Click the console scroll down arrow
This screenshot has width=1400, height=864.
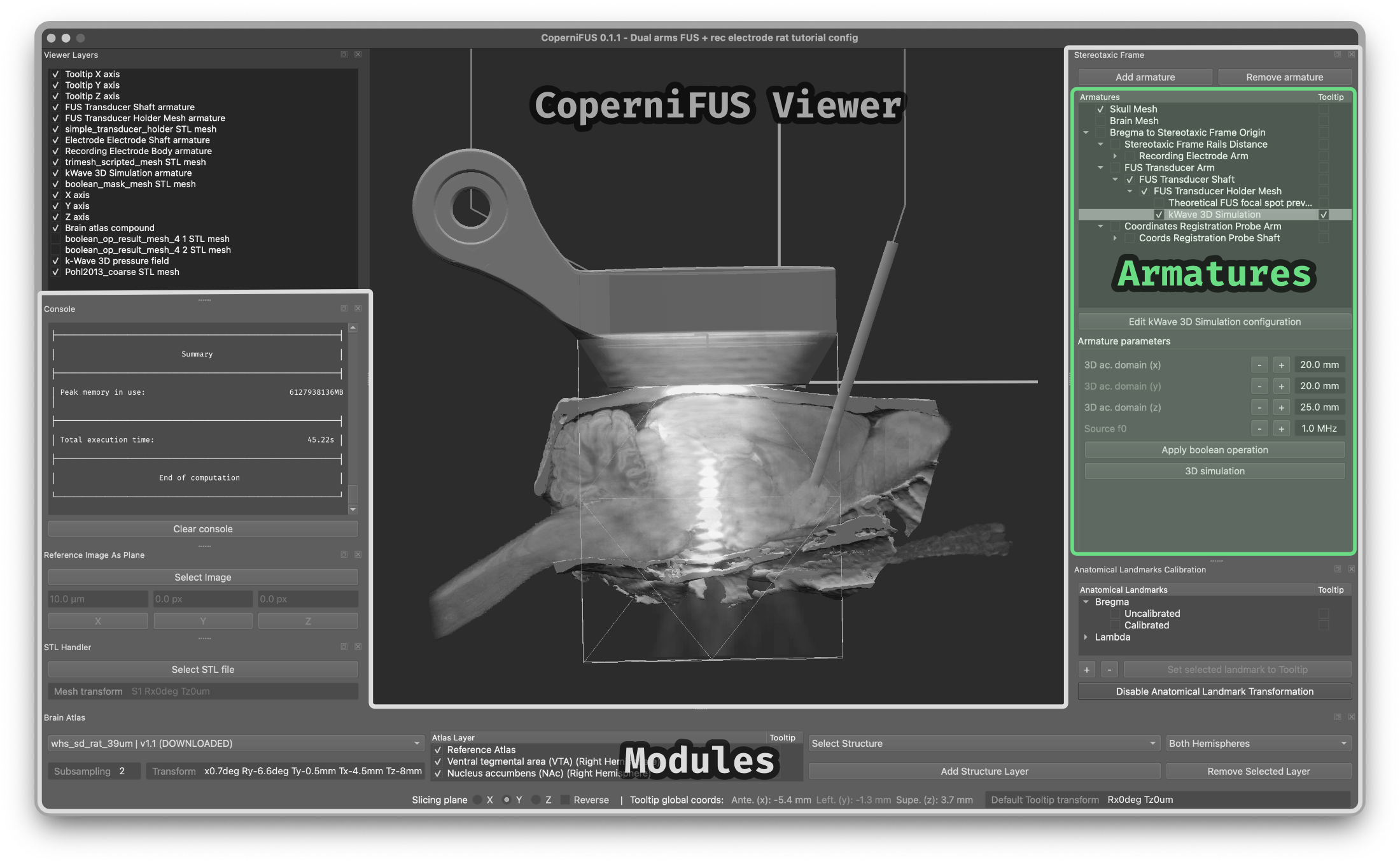point(353,509)
